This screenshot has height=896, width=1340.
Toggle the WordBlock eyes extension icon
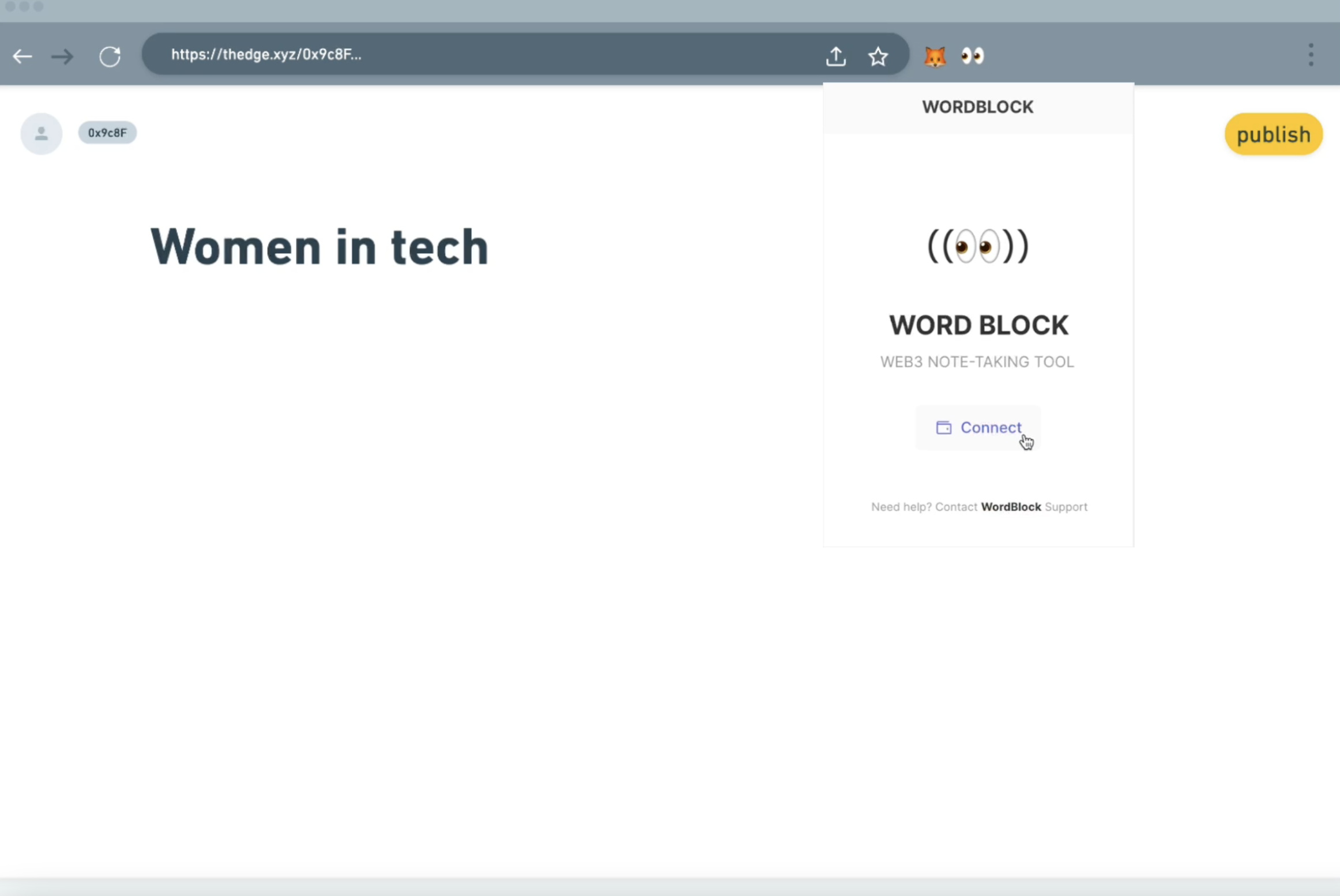(x=972, y=56)
